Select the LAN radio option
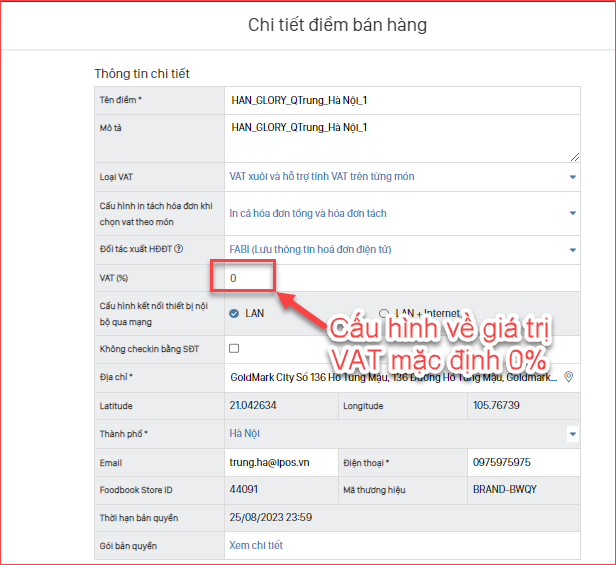Image resolution: width=616 pixels, height=565 pixels. coord(234,313)
